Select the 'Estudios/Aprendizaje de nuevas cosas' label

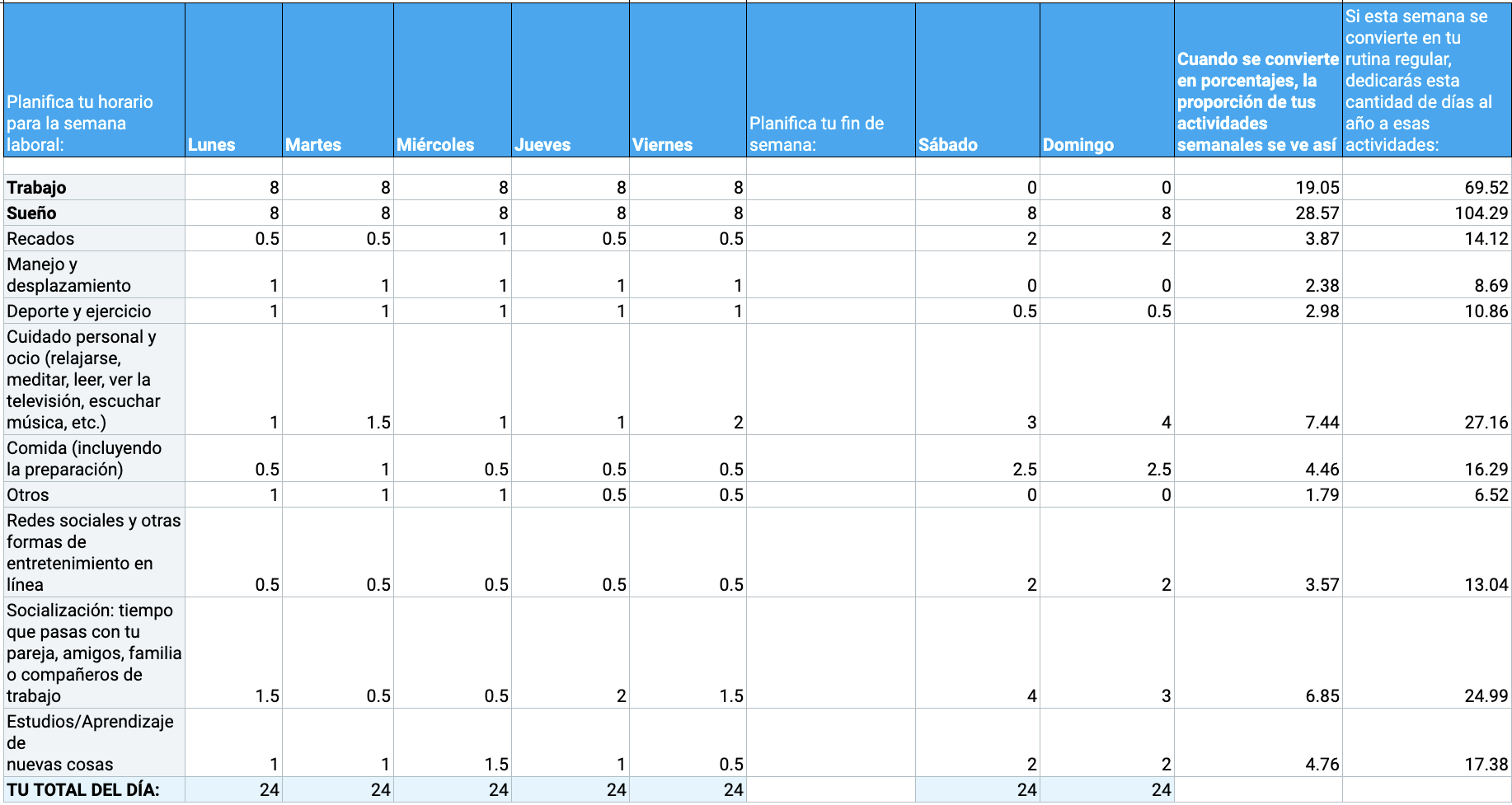coord(94,742)
